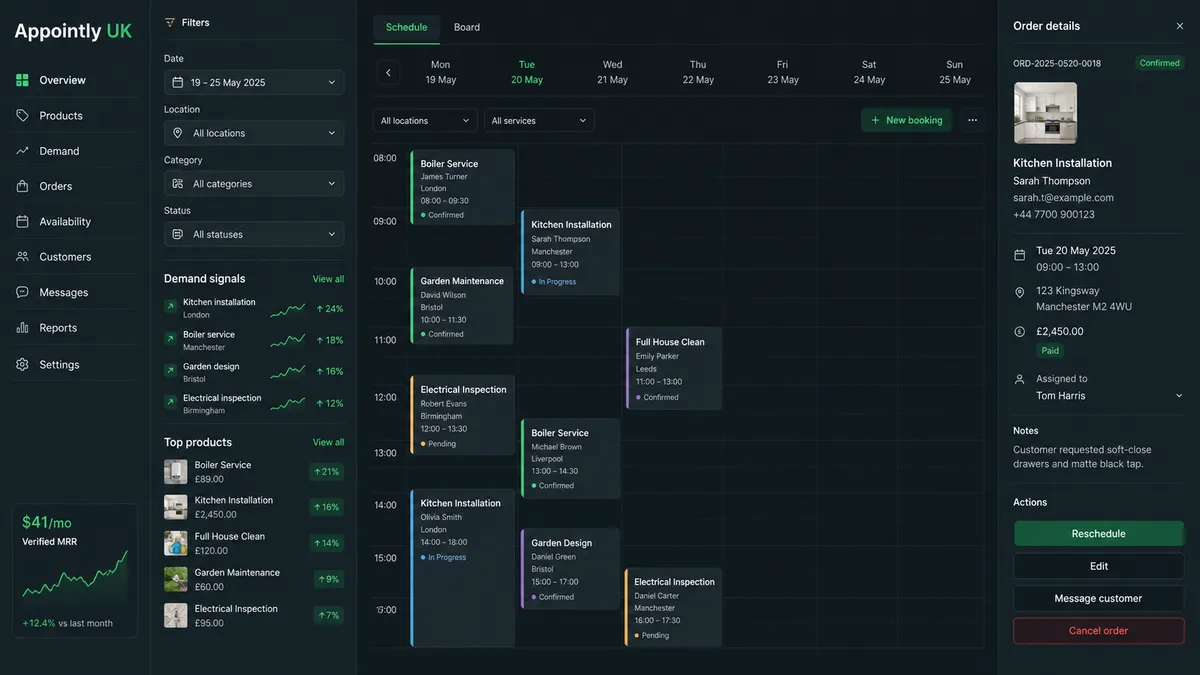Close the Order details panel
1200x675 pixels.
pyautogui.click(x=1179, y=26)
